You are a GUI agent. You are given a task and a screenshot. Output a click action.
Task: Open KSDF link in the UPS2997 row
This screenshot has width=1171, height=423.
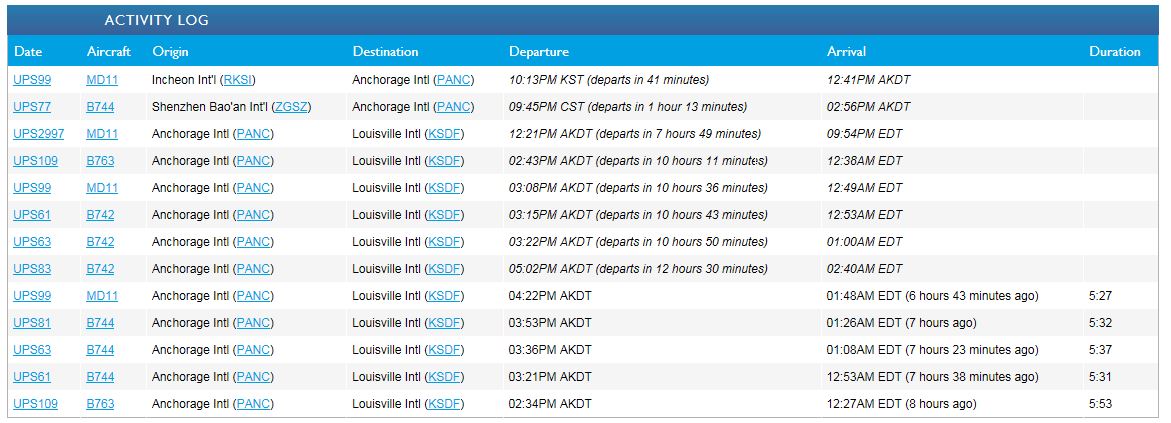[x=445, y=134]
